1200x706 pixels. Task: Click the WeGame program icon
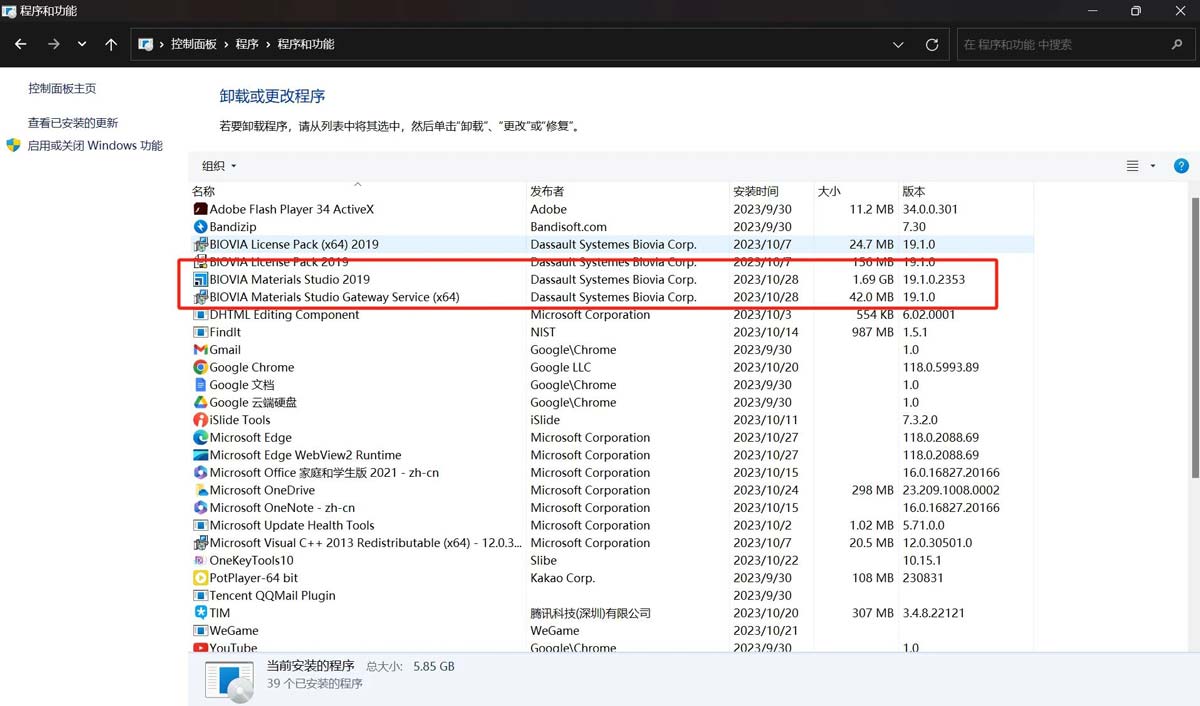[x=200, y=631]
